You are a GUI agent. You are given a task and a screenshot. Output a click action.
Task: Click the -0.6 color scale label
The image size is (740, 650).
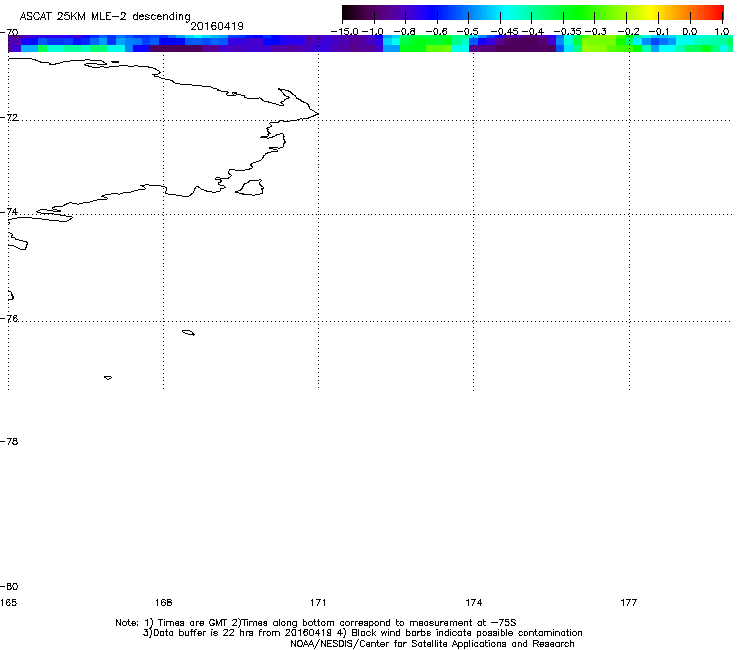click(437, 32)
